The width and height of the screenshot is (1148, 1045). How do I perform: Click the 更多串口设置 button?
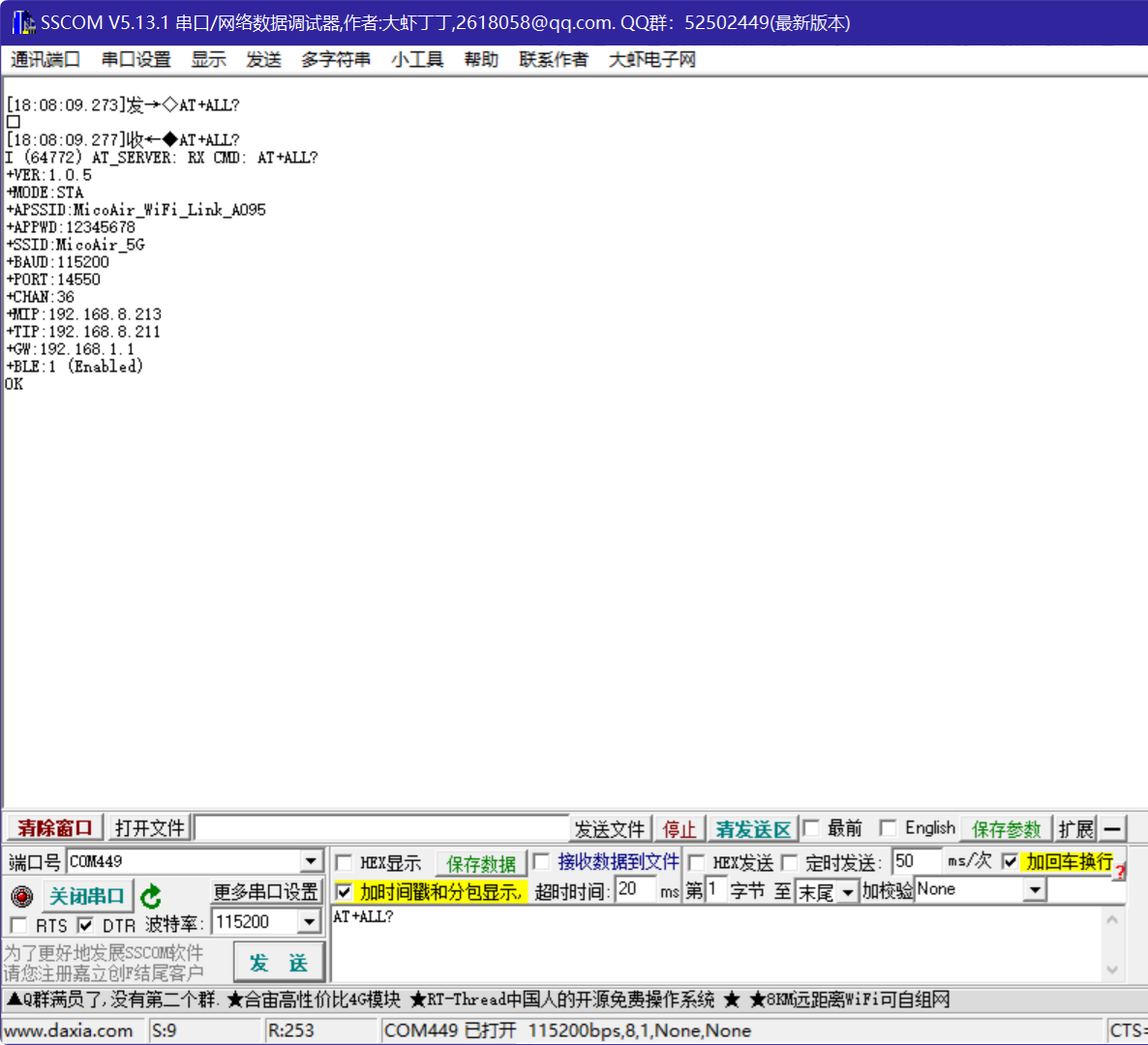(266, 892)
